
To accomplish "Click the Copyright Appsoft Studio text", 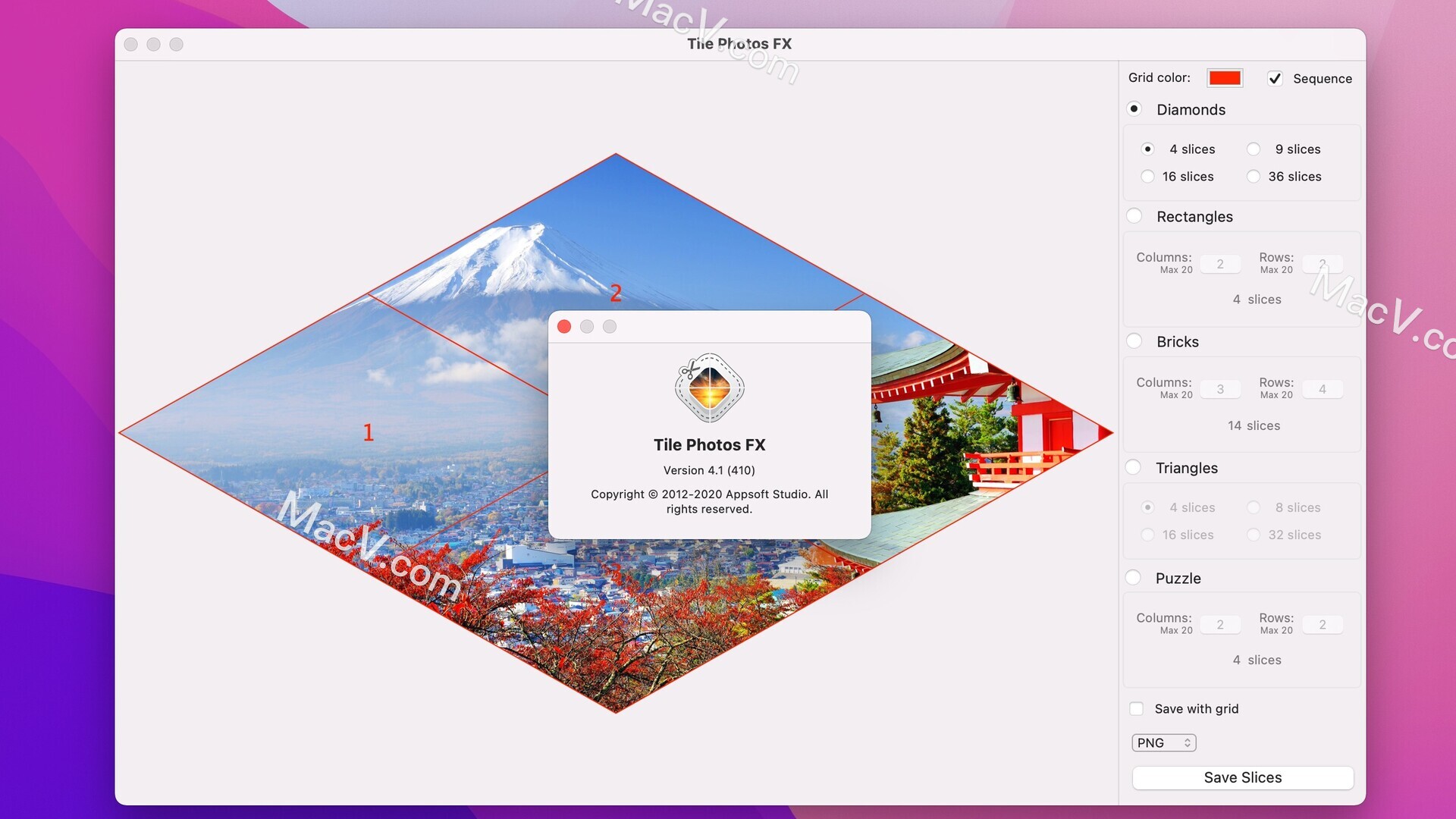I will (x=709, y=502).
